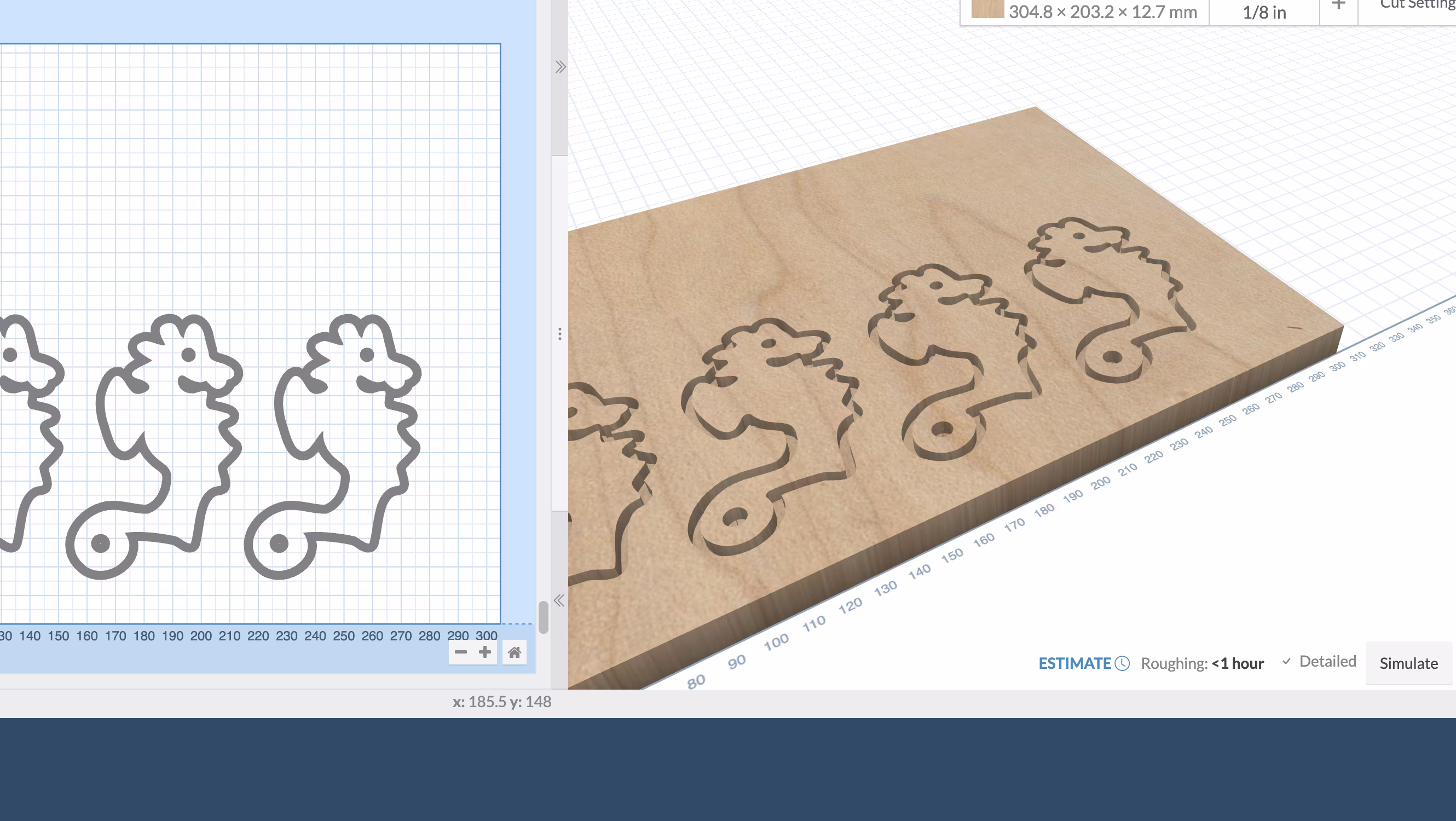Click the clock icon beside ESTIMATE
Screen dimensions: 1456x821
(1122, 663)
